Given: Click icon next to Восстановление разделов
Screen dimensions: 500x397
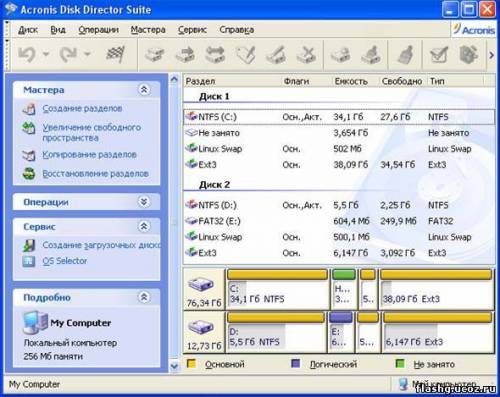Looking at the screenshot, I should click(29, 174).
